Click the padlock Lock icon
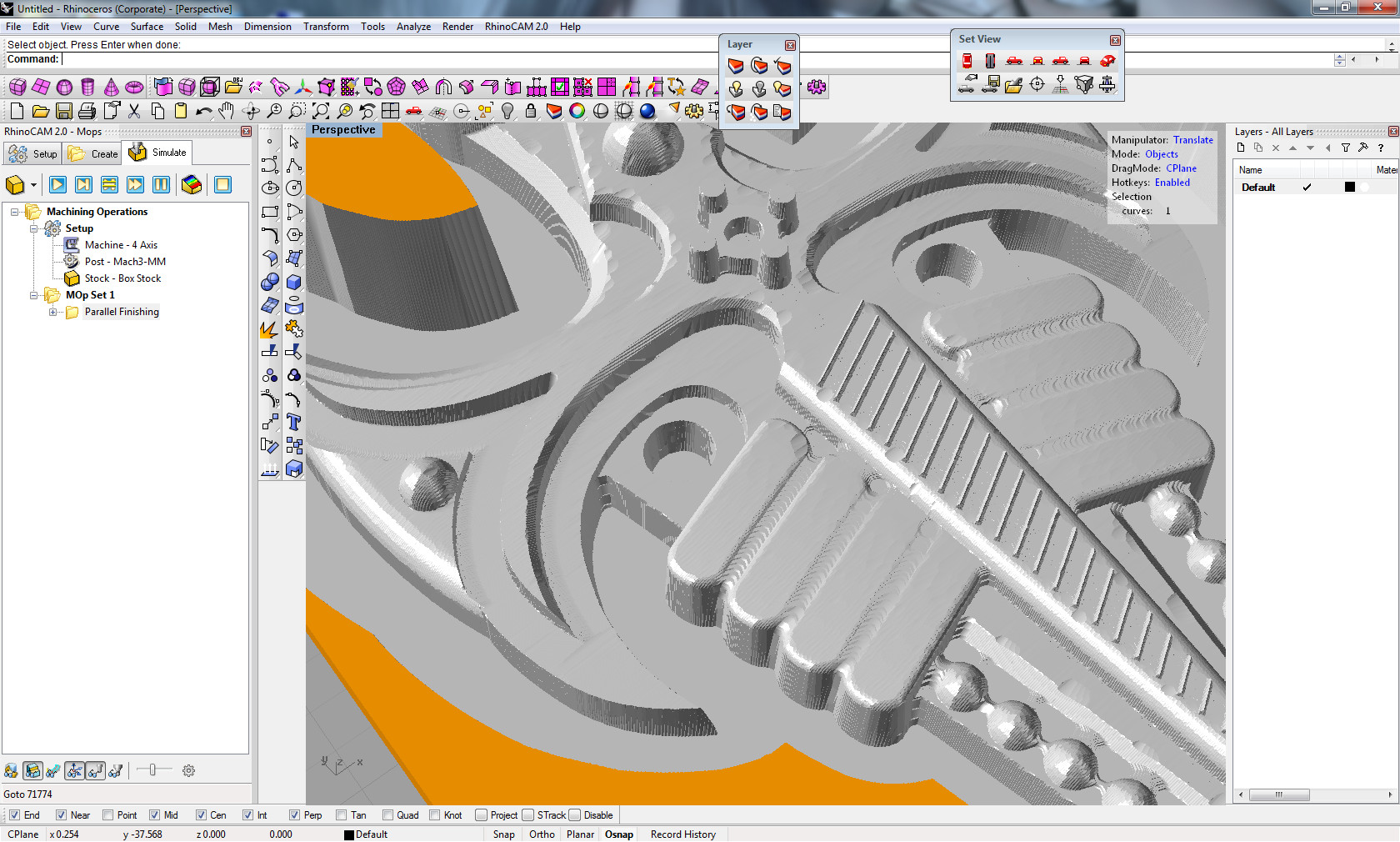This screenshot has width=1400, height=842. (531, 111)
